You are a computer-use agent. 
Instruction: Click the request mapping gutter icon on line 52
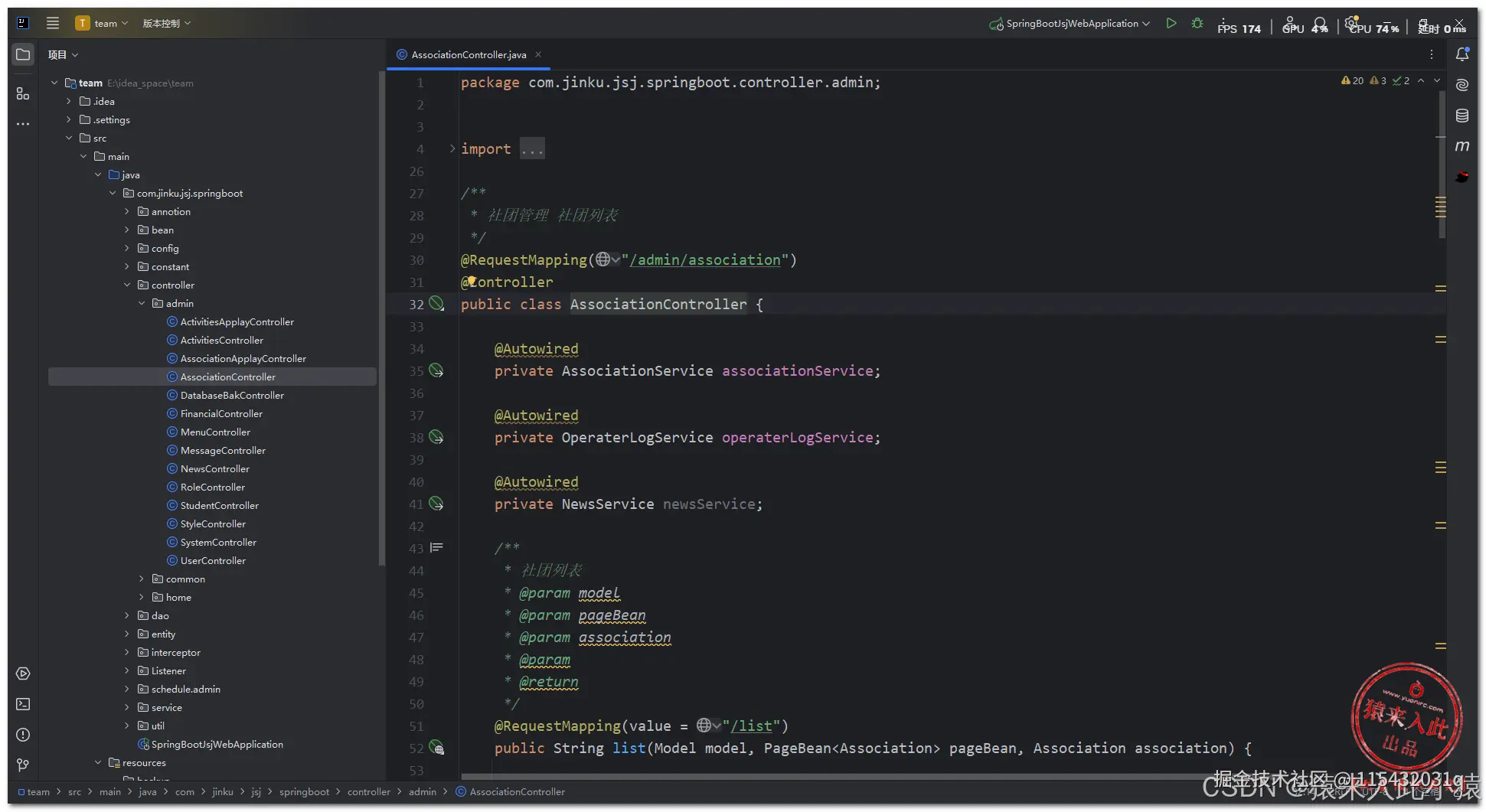pyautogui.click(x=436, y=748)
